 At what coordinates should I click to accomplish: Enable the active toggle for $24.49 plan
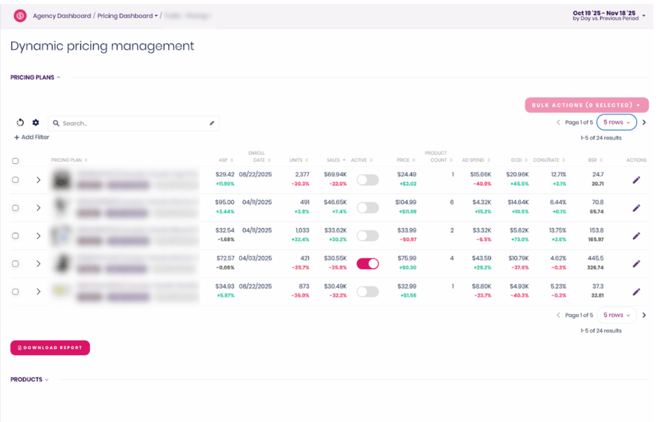click(368, 180)
